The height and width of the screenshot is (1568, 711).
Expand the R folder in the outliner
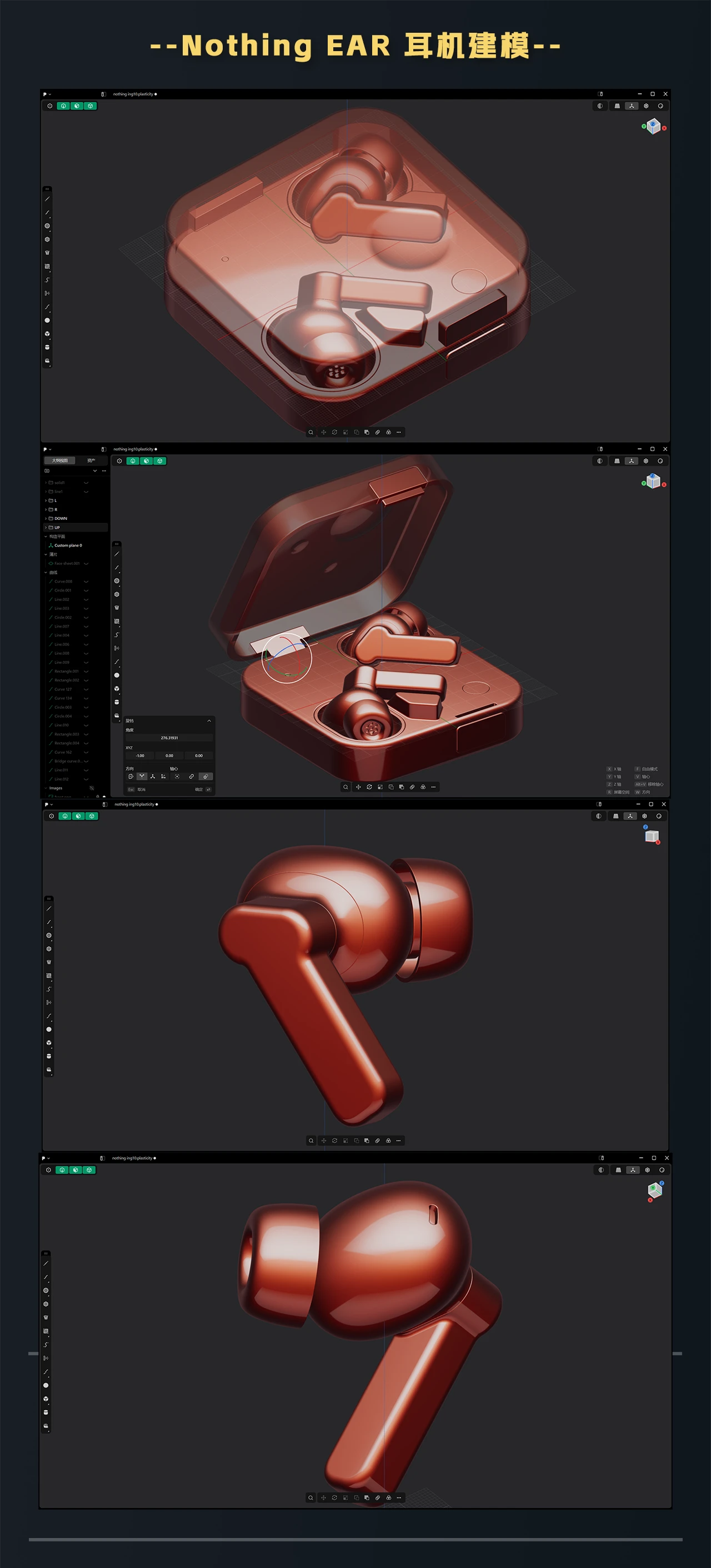(46, 509)
